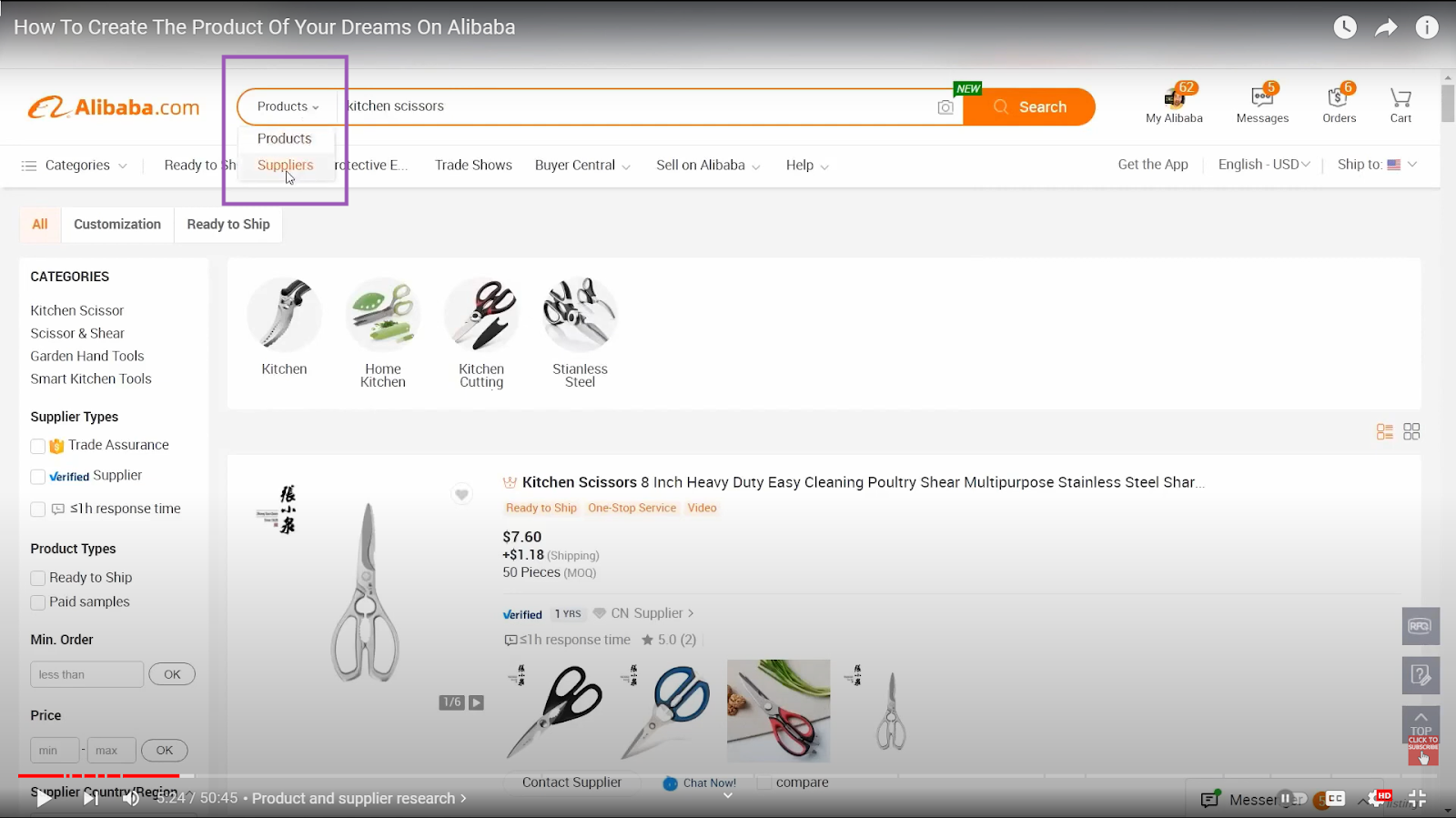Open Trade Shows navigation link
This screenshot has height=818, width=1456.
click(x=473, y=165)
